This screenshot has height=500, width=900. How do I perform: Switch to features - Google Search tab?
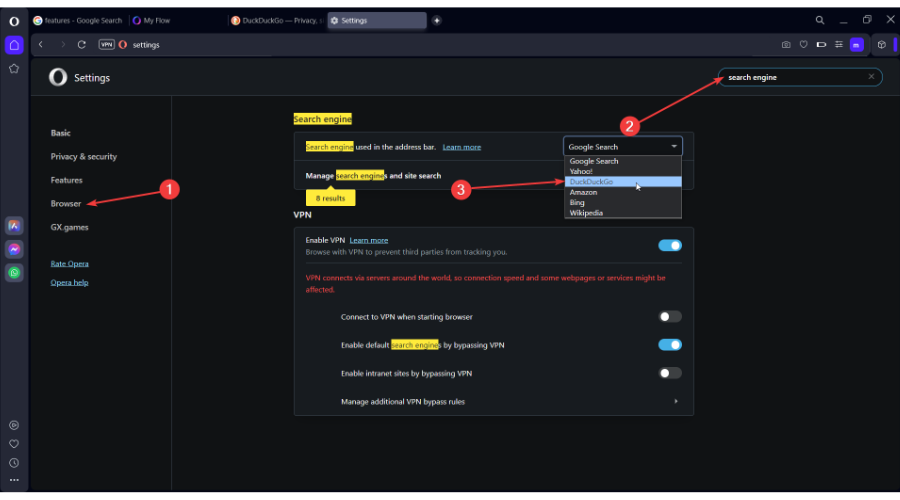79,21
